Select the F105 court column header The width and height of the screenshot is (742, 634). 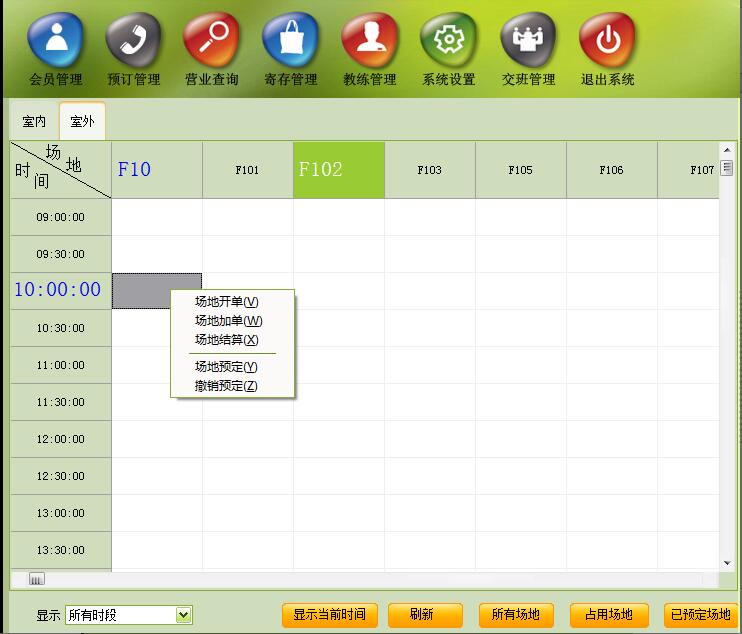(x=521, y=170)
